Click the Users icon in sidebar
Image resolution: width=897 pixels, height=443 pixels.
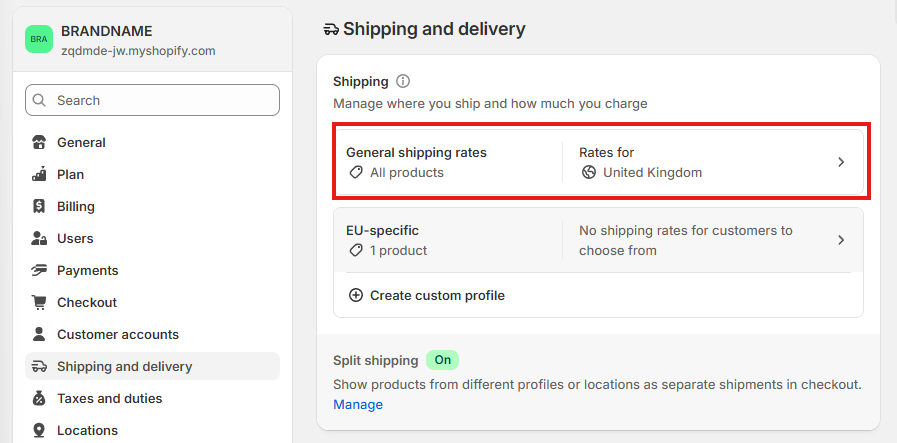[39, 239]
